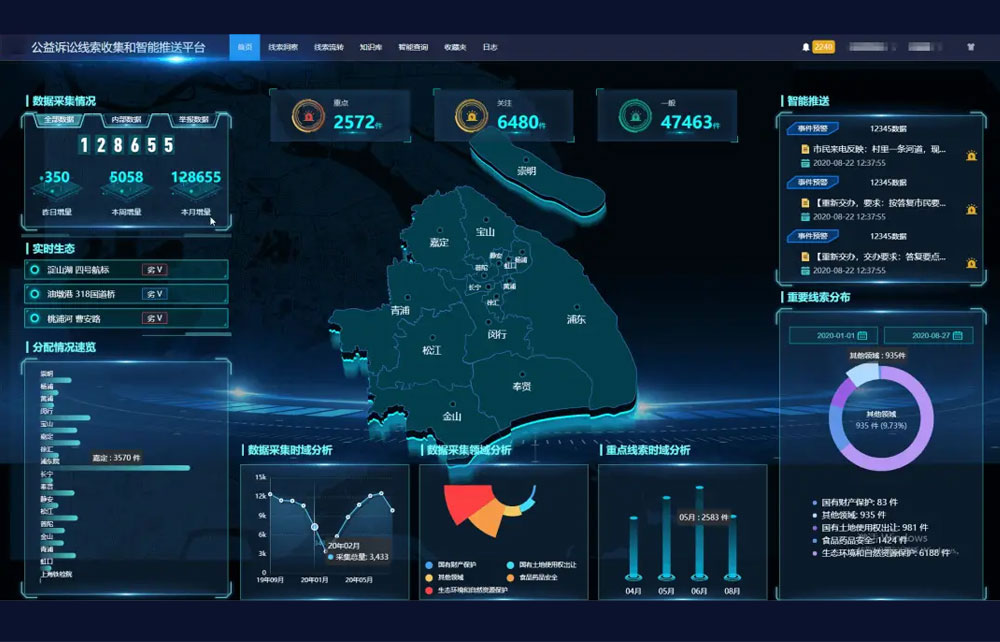Click the icon at far right of top bar
The width and height of the screenshot is (1000, 642).
coord(971,47)
